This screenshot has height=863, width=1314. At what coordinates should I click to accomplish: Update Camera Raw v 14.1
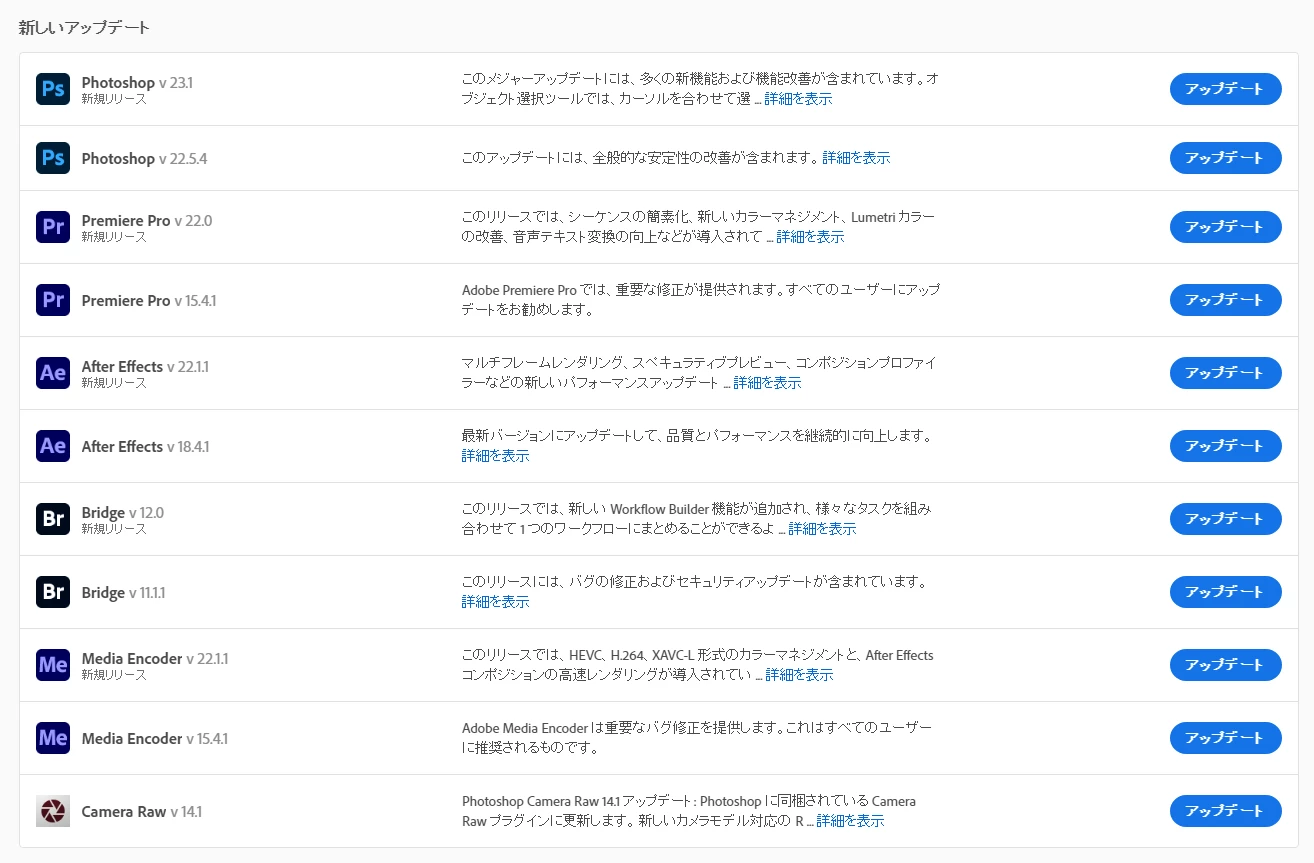coord(1225,811)
